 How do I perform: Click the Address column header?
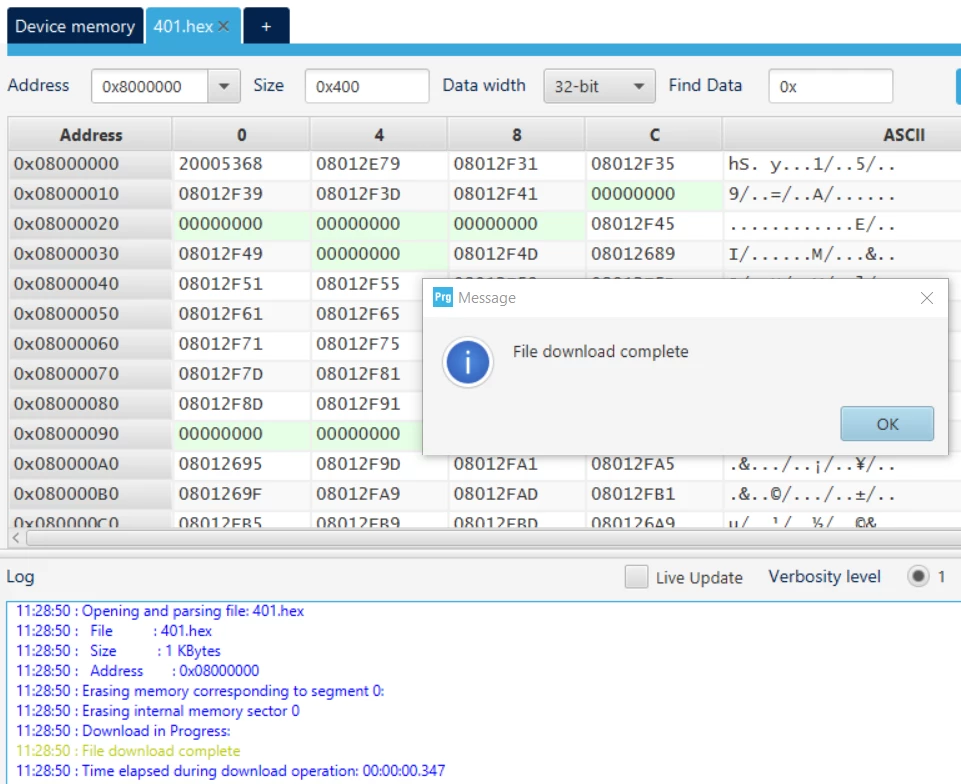(x=91, y=135)
